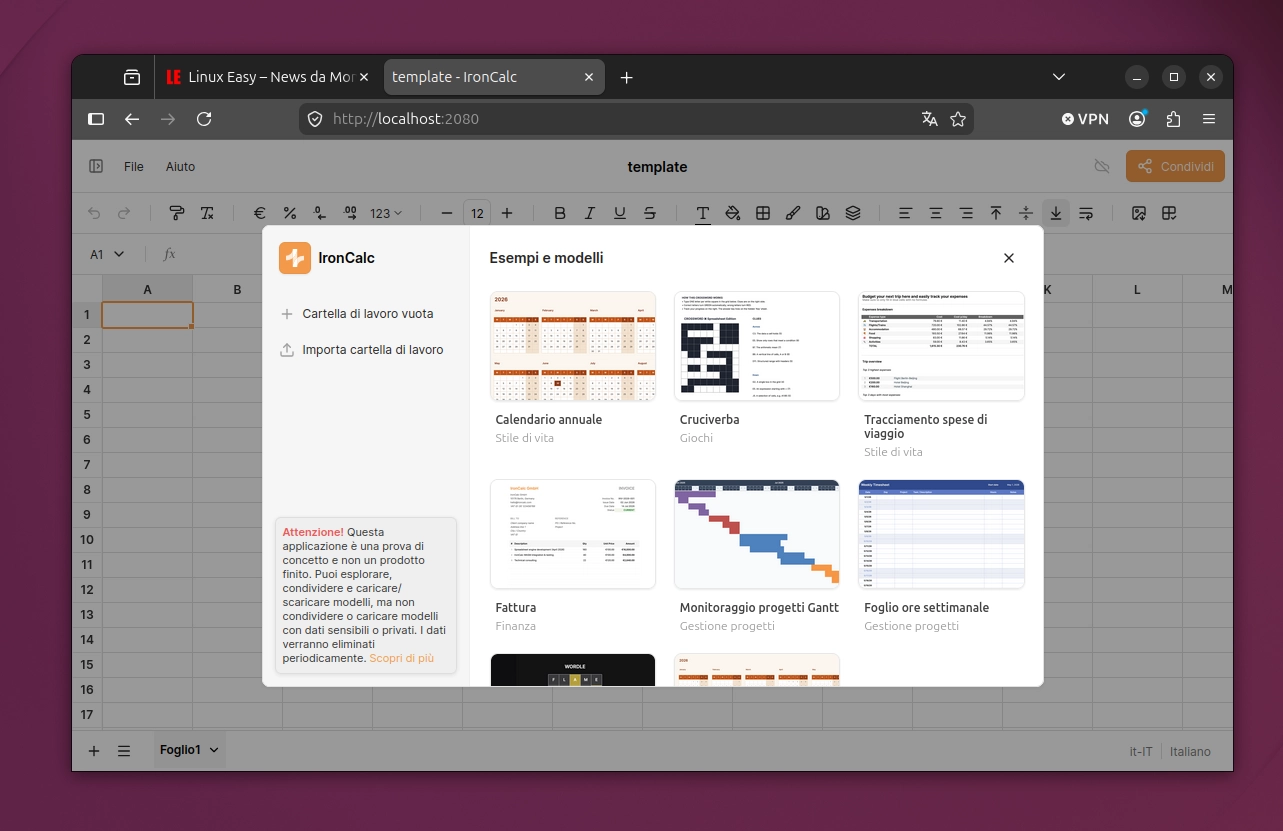The height and width of the screenshot is (831, 1283).
Task: Click the sheet list hamburger icon at bottom
Action: pyautogui.click(x=124, y=751)
